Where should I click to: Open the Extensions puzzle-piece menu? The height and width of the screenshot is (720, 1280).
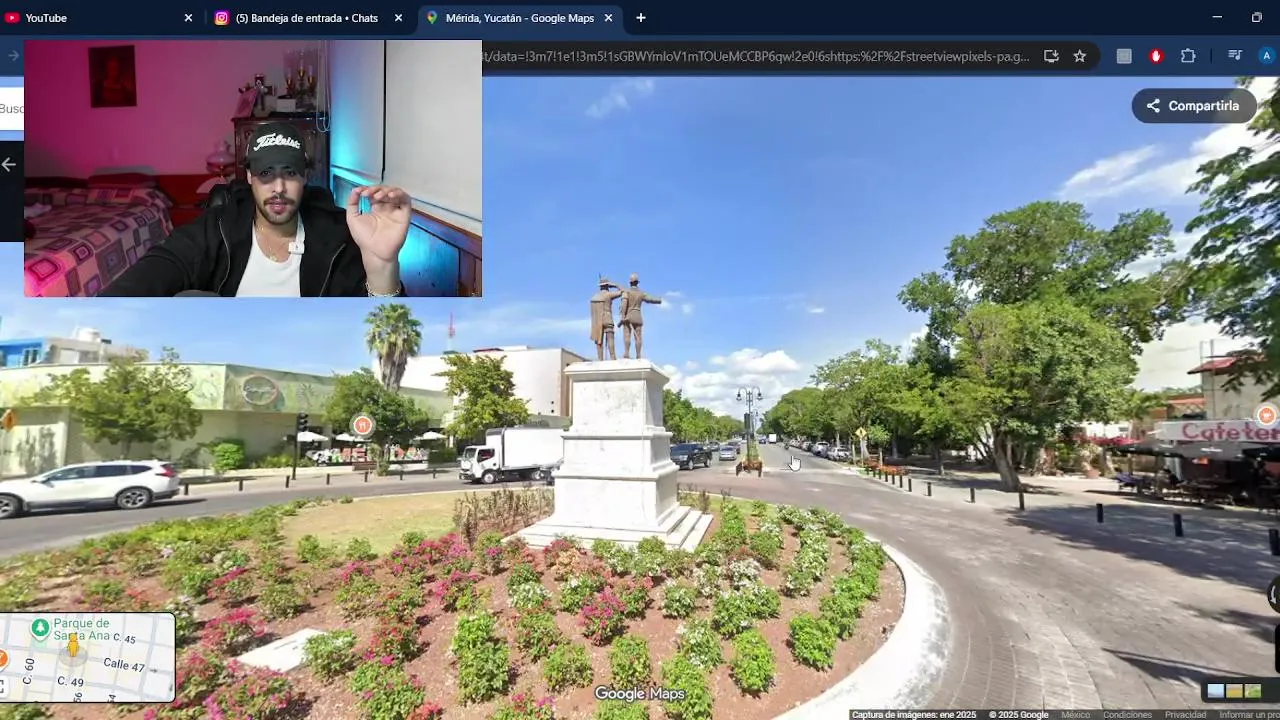coord(1188,56)
